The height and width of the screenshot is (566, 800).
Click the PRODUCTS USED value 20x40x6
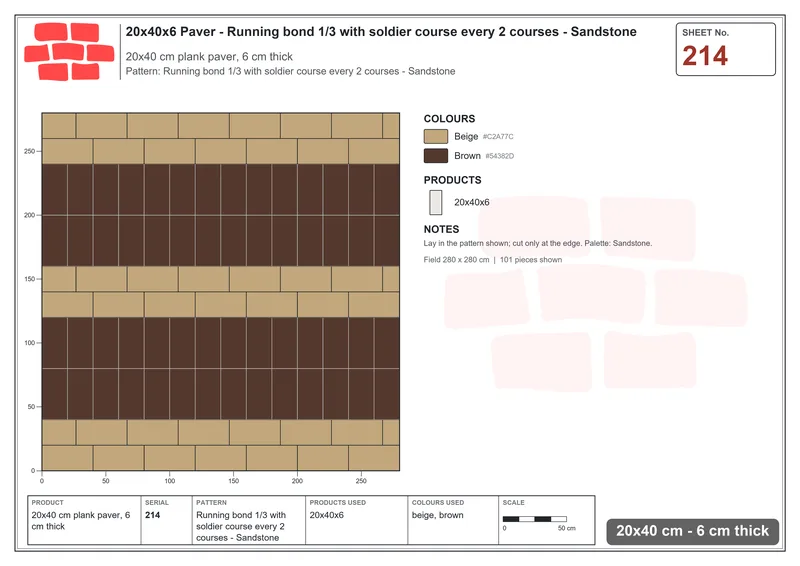[327, 515]
